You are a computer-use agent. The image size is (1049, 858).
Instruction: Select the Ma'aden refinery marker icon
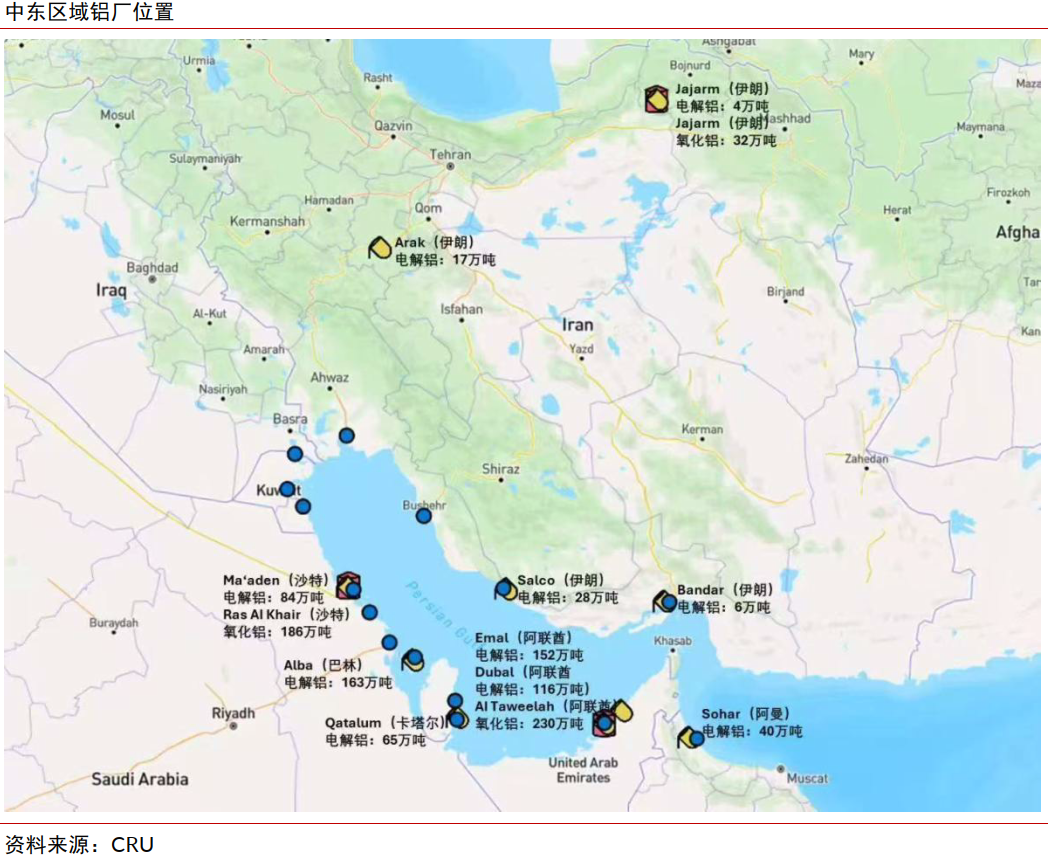pyautogui.click(x=347, y=584)
